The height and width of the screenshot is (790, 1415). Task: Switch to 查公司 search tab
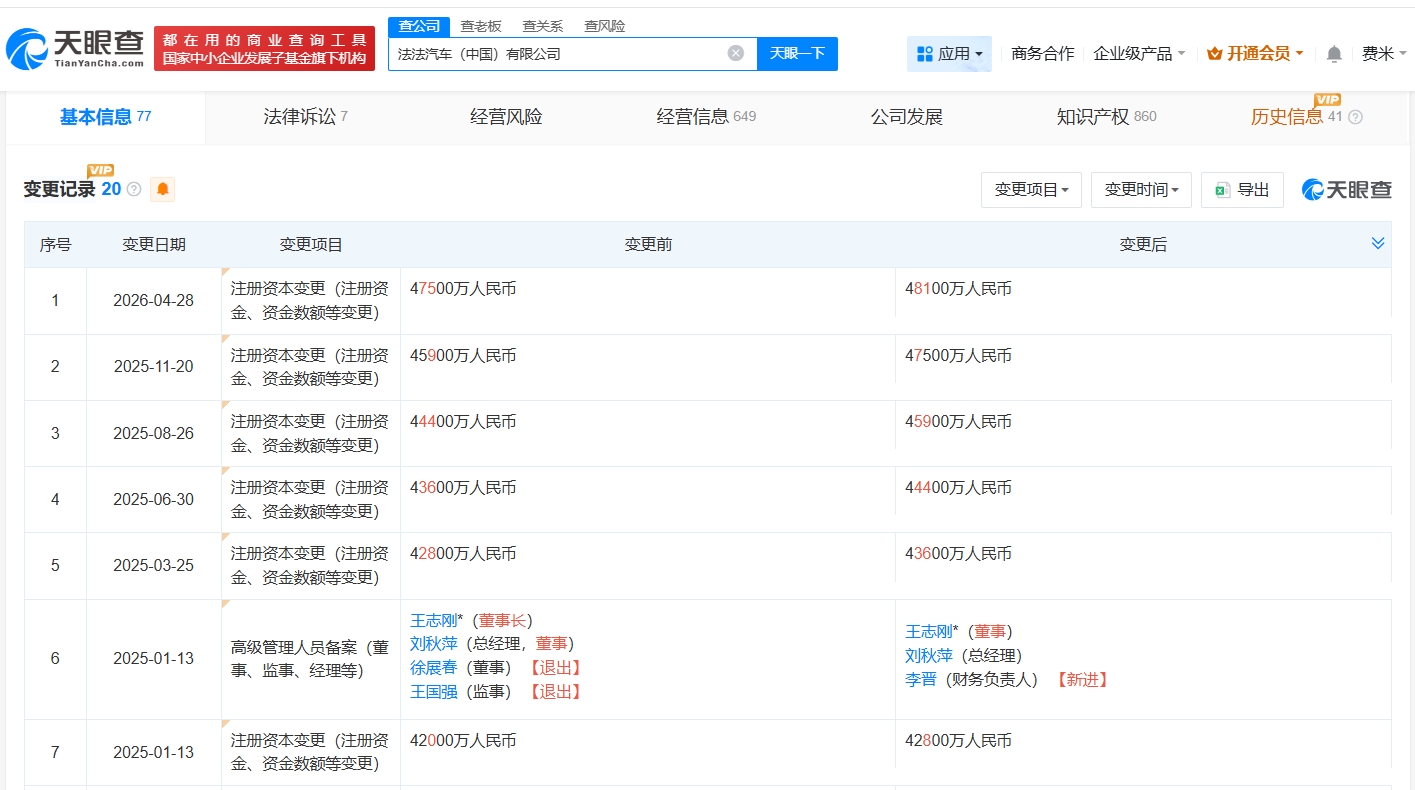click(x=419, y=26)
